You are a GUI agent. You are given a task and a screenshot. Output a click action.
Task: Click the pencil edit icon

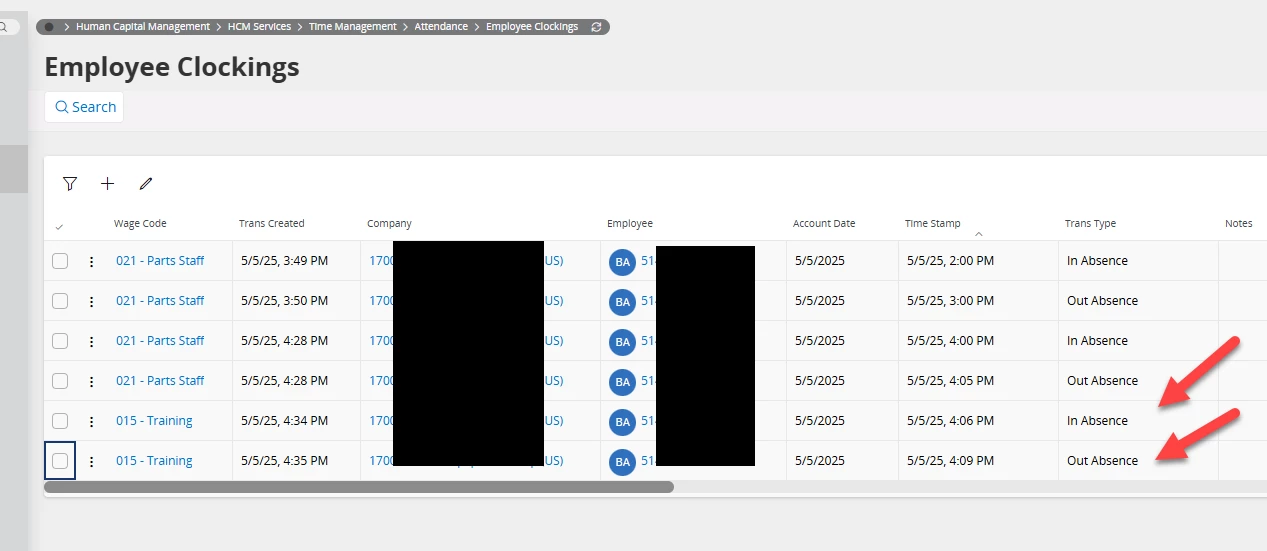[146, 184]
